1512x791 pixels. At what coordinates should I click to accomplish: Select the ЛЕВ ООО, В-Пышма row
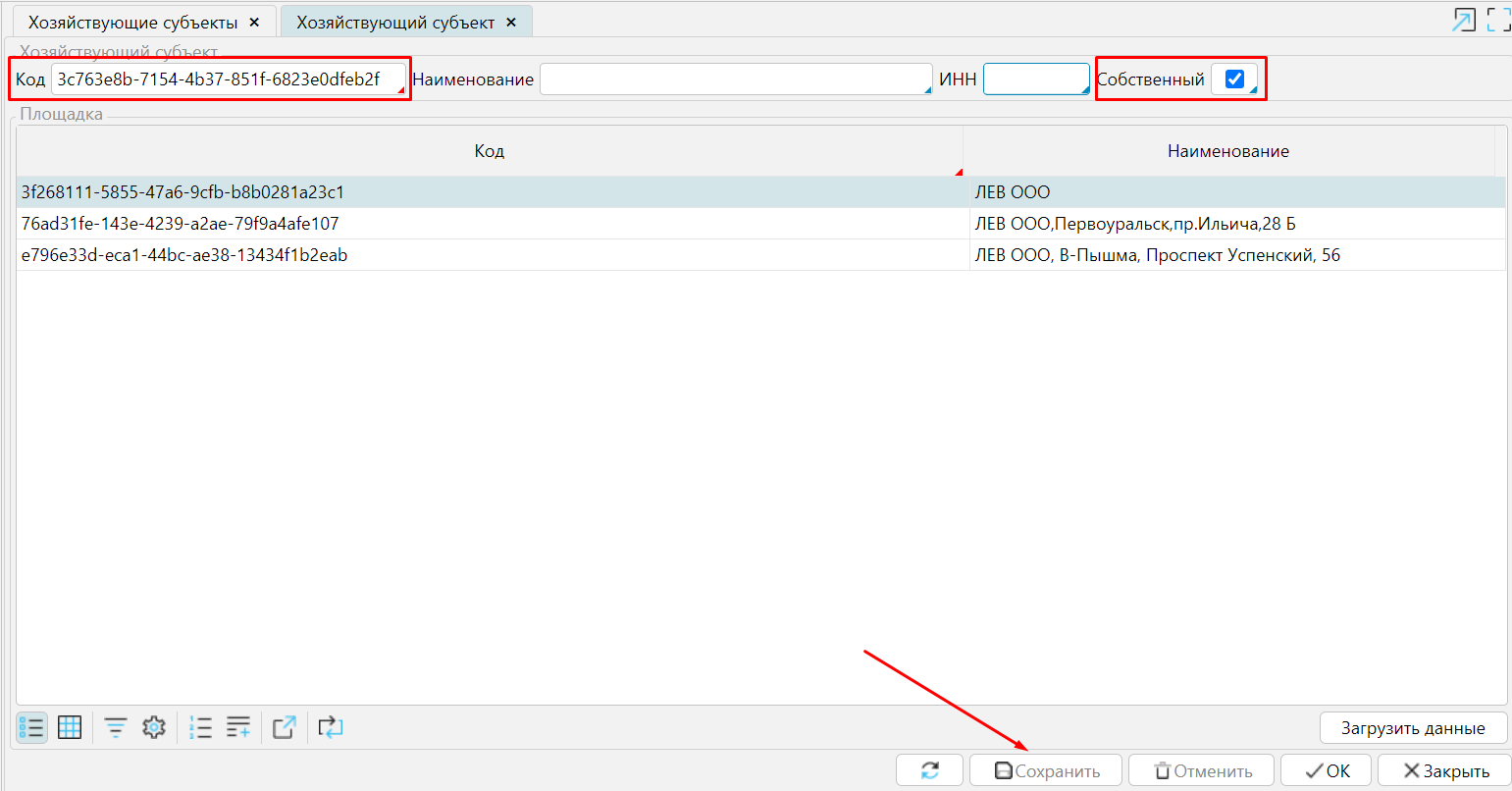tap(1157, 255)
